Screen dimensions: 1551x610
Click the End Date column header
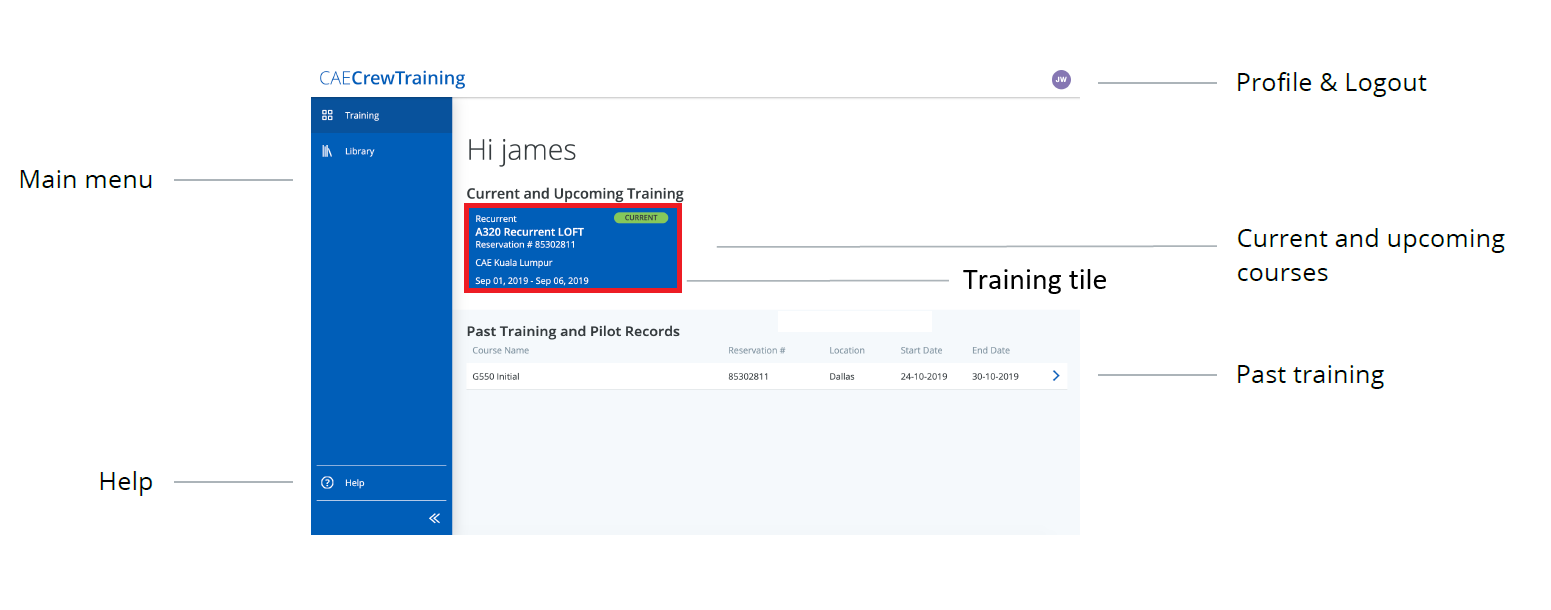pyautogui.click(x=991, y=350)
